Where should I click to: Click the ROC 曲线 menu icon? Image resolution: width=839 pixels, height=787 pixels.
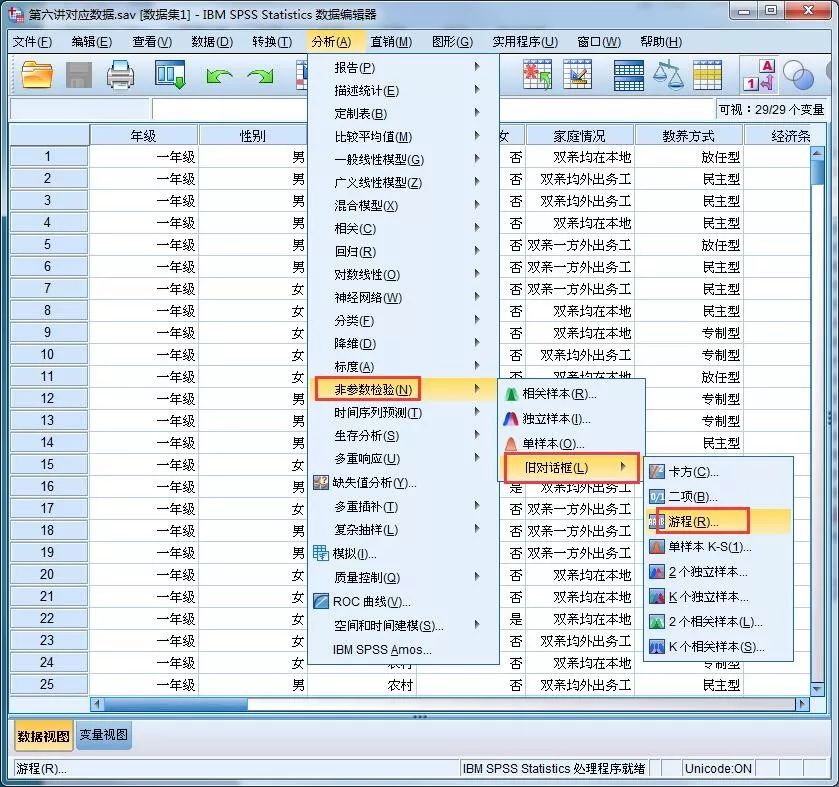[x=321, y=601]
